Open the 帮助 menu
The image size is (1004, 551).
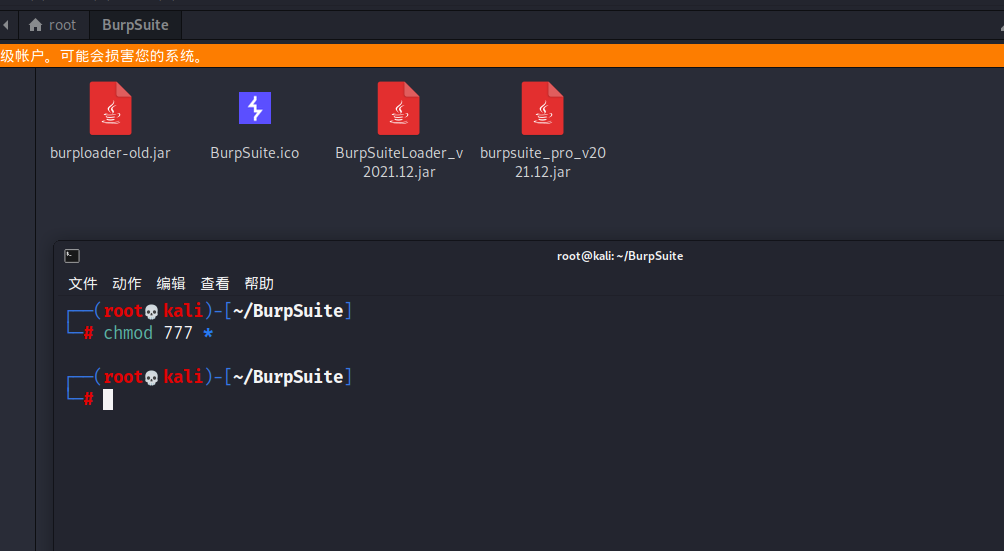click(259, 284)
